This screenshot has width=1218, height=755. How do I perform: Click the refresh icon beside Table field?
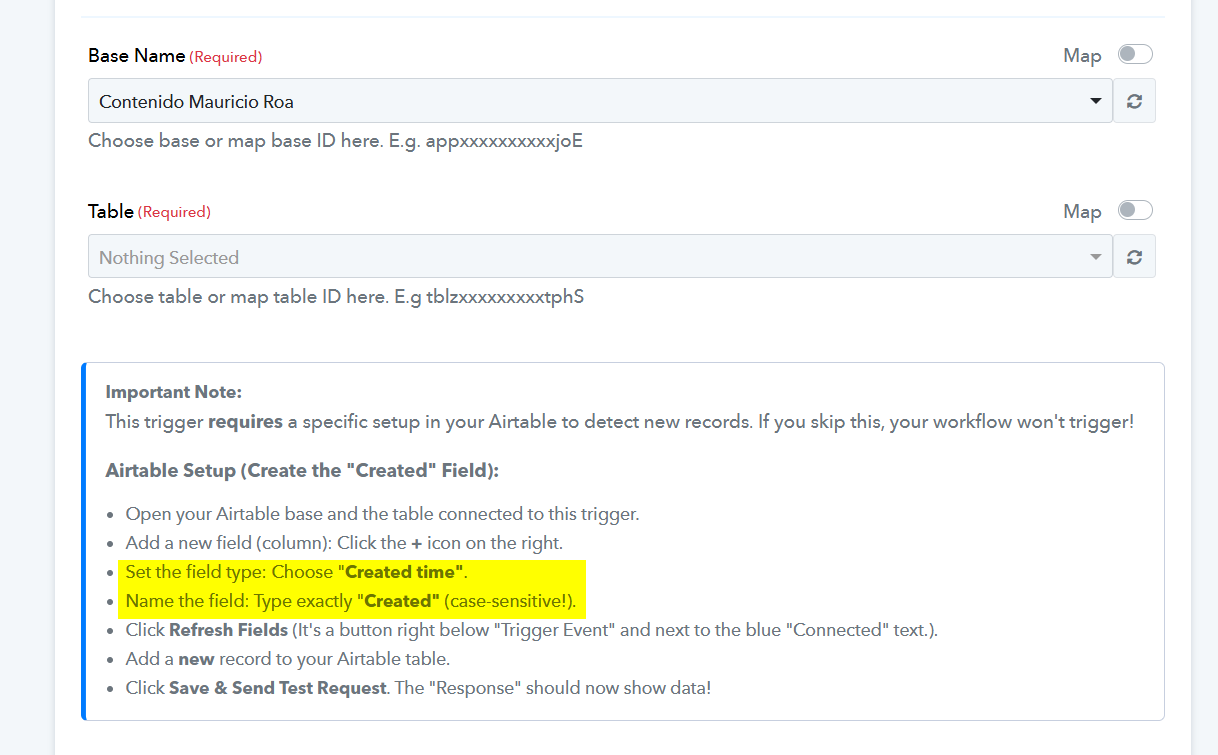click(x=1134, y=257)
